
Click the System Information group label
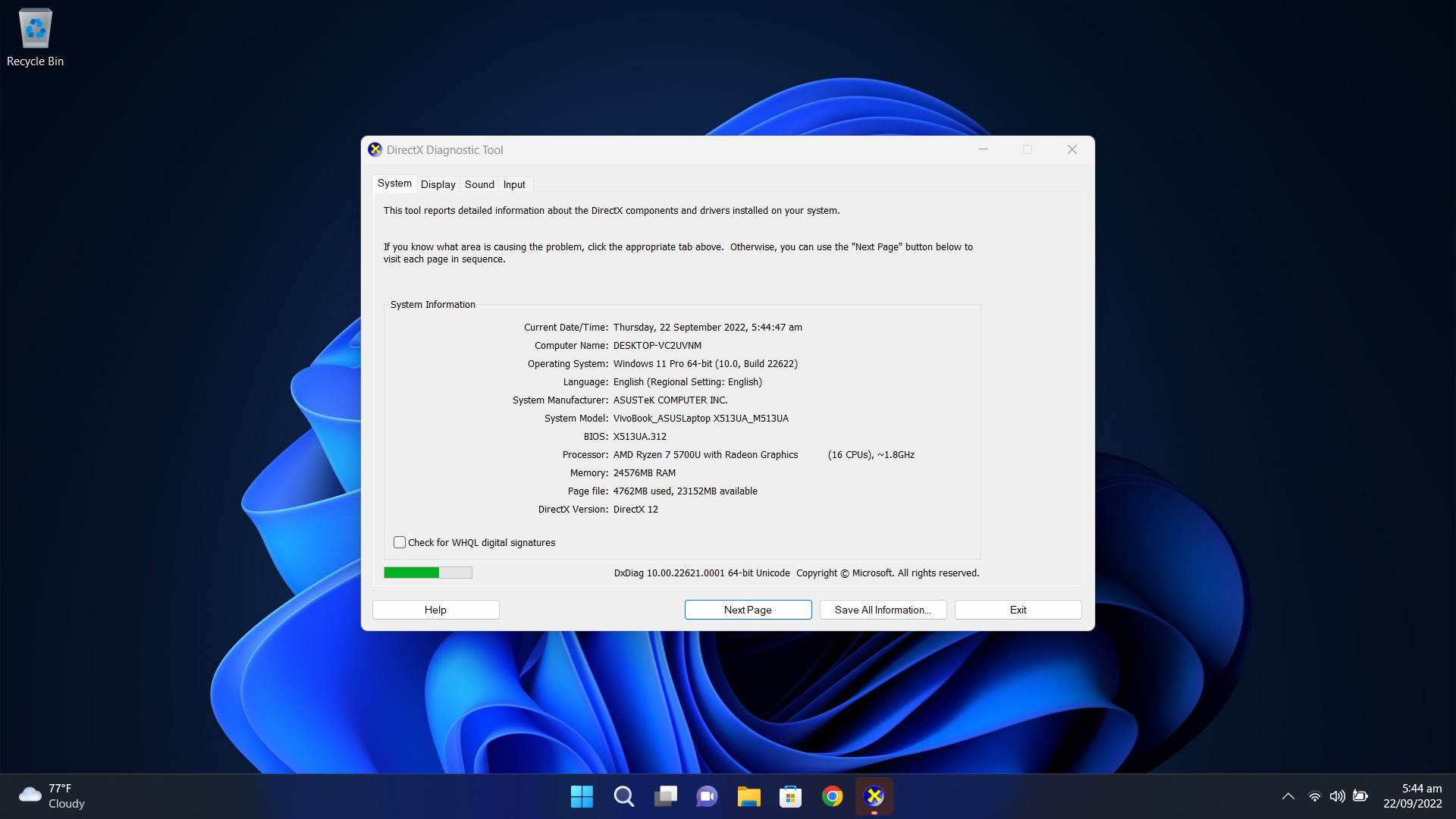click(x=433, y=305)
